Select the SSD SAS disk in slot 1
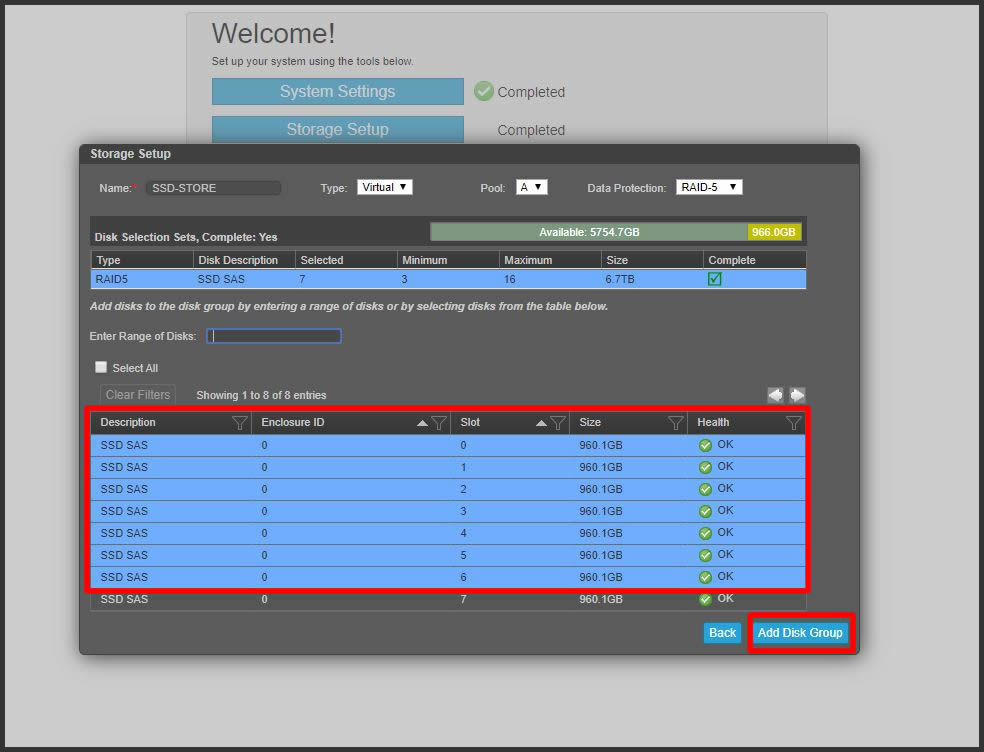This screenshot has height=752, width=984. [x=448, y=467]
